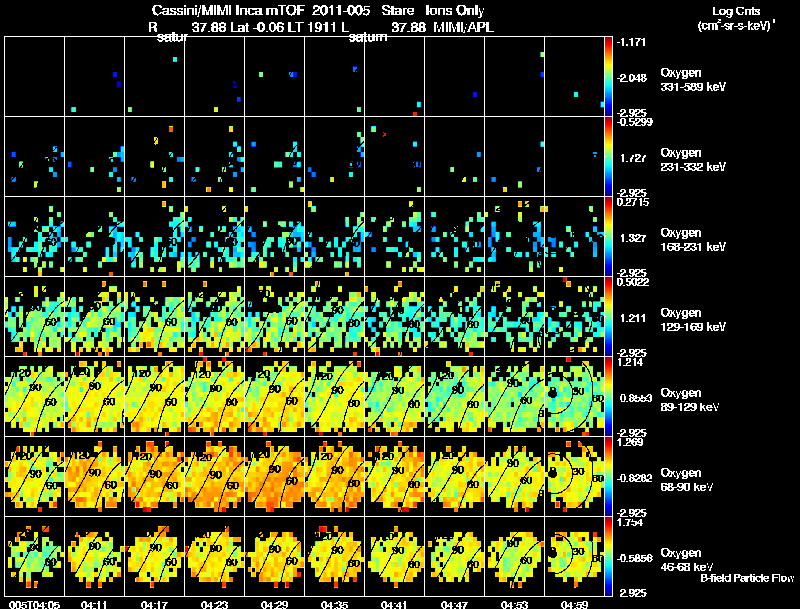Click the Oxygen 129-169 keV row label
Screen dimensions: 800x609
693,320
